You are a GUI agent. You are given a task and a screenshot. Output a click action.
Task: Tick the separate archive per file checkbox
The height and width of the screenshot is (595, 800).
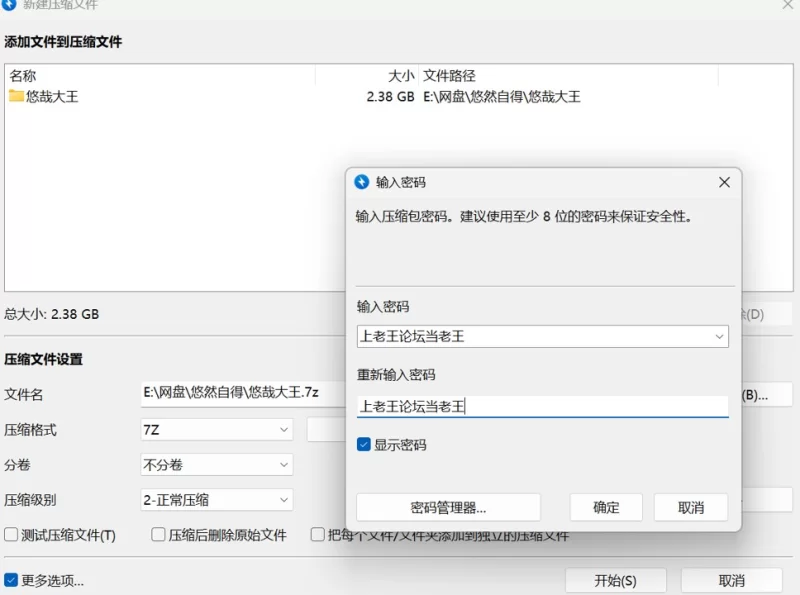pyautogui.click(x=318, y=535)
